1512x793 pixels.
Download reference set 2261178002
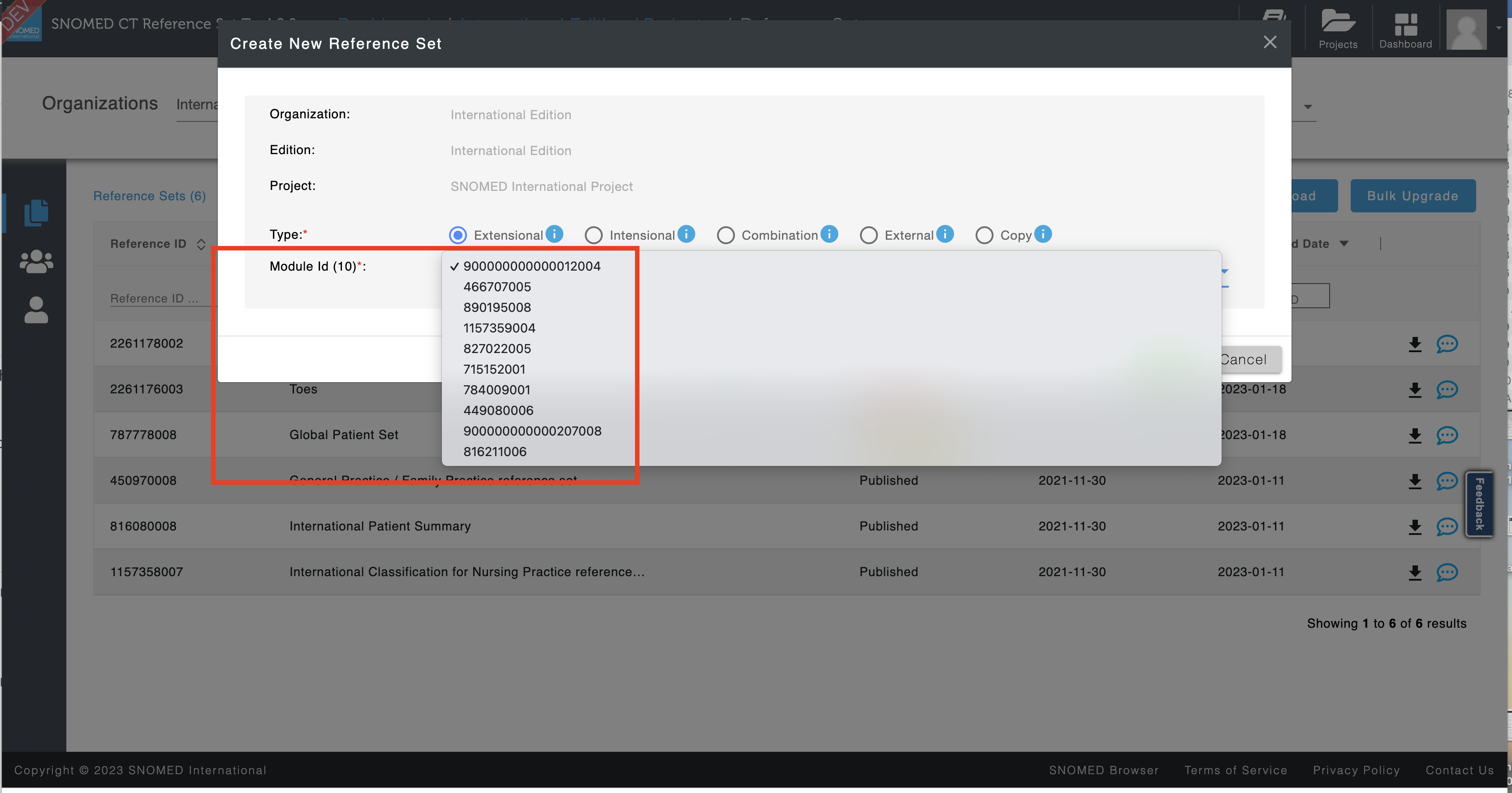click(x=1415, y=344)
